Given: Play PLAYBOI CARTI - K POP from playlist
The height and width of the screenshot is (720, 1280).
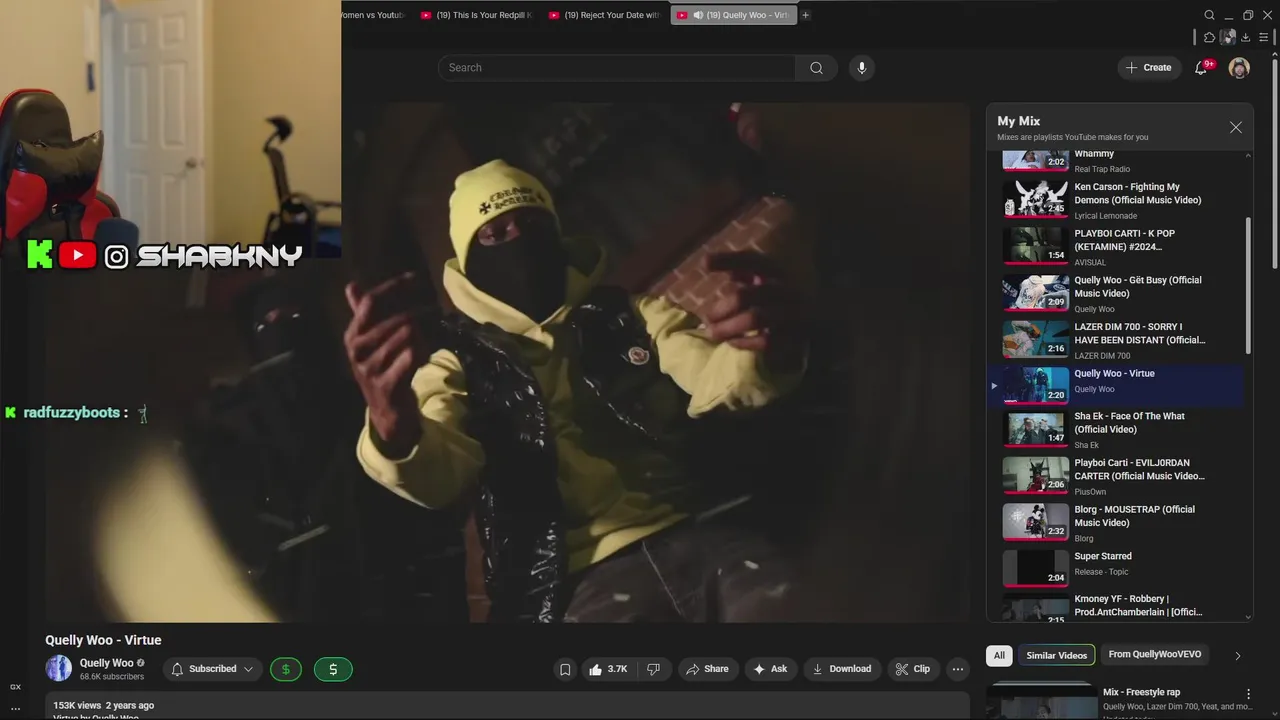Looking at the screenshot, I should [1121, 247].
